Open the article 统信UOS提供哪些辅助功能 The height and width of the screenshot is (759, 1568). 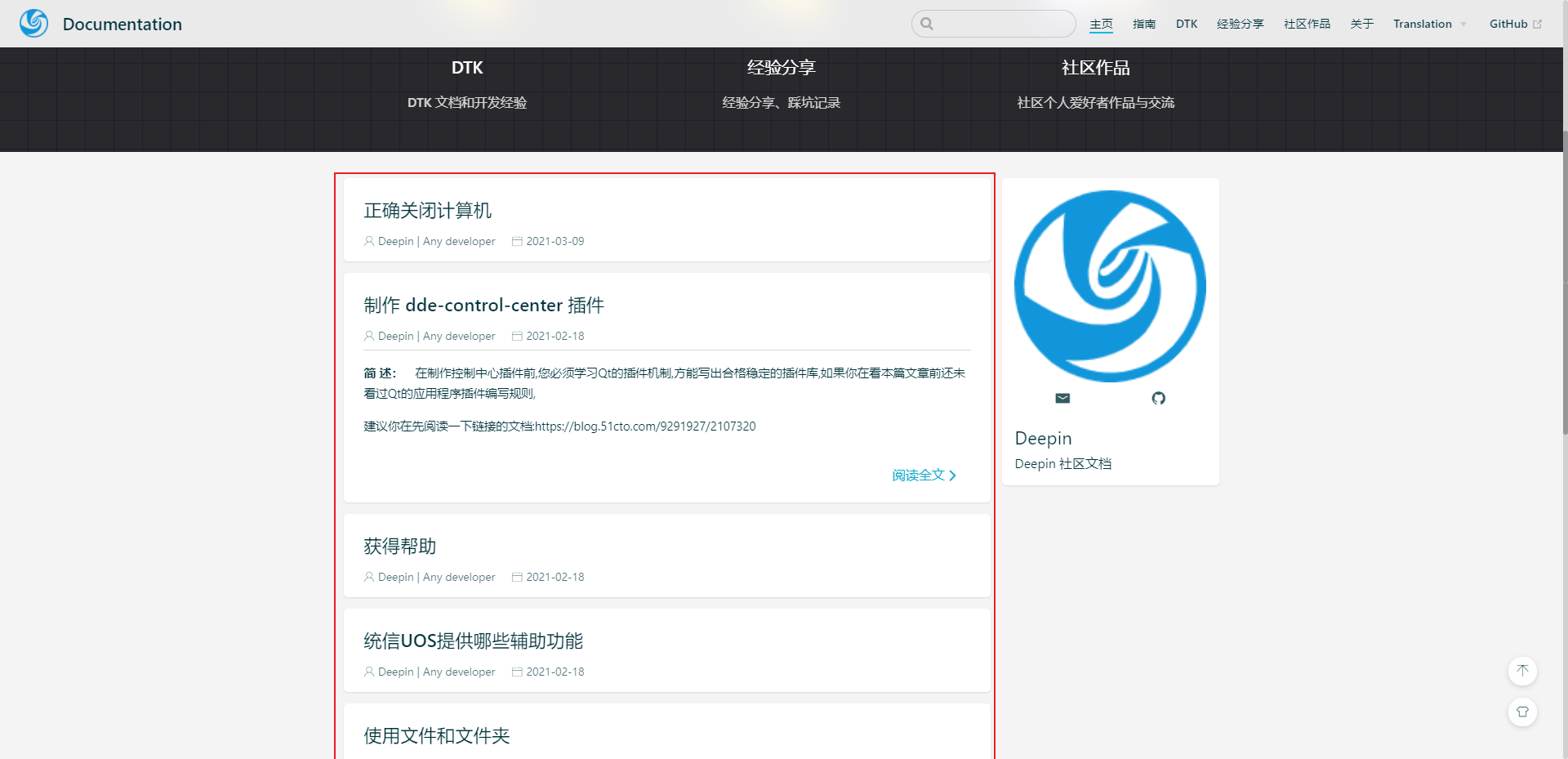(474, 641)
